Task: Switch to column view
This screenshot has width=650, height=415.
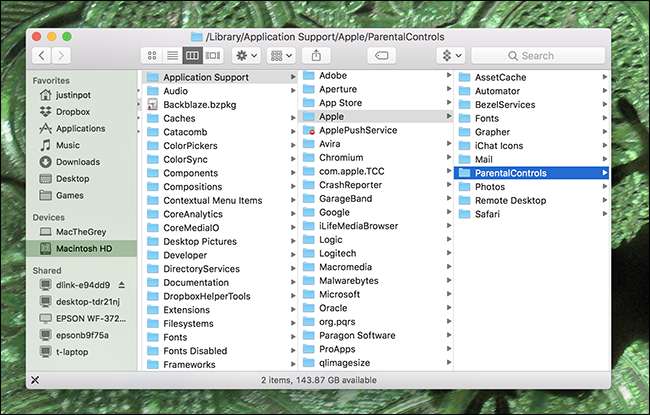Action: click(192, 56)
